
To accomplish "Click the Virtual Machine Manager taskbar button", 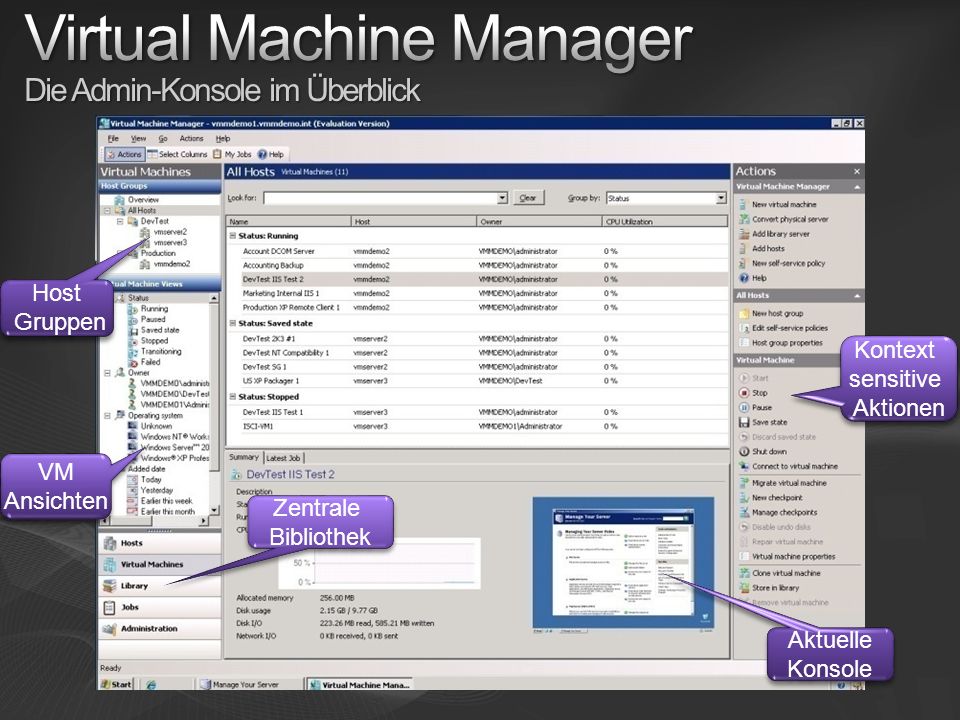I will point(360,685).
